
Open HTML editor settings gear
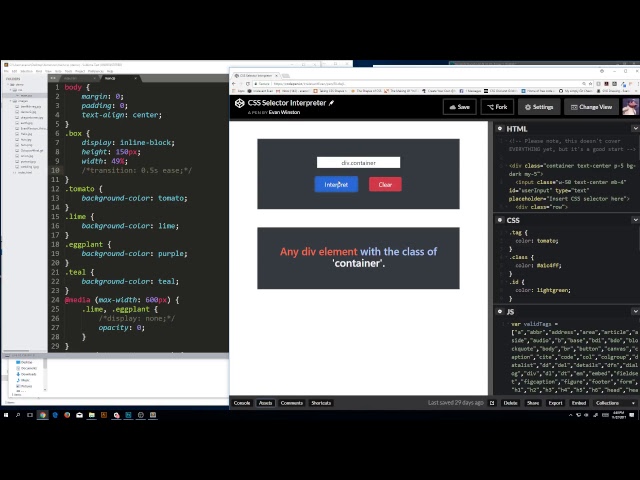click(x=500, y=129)
